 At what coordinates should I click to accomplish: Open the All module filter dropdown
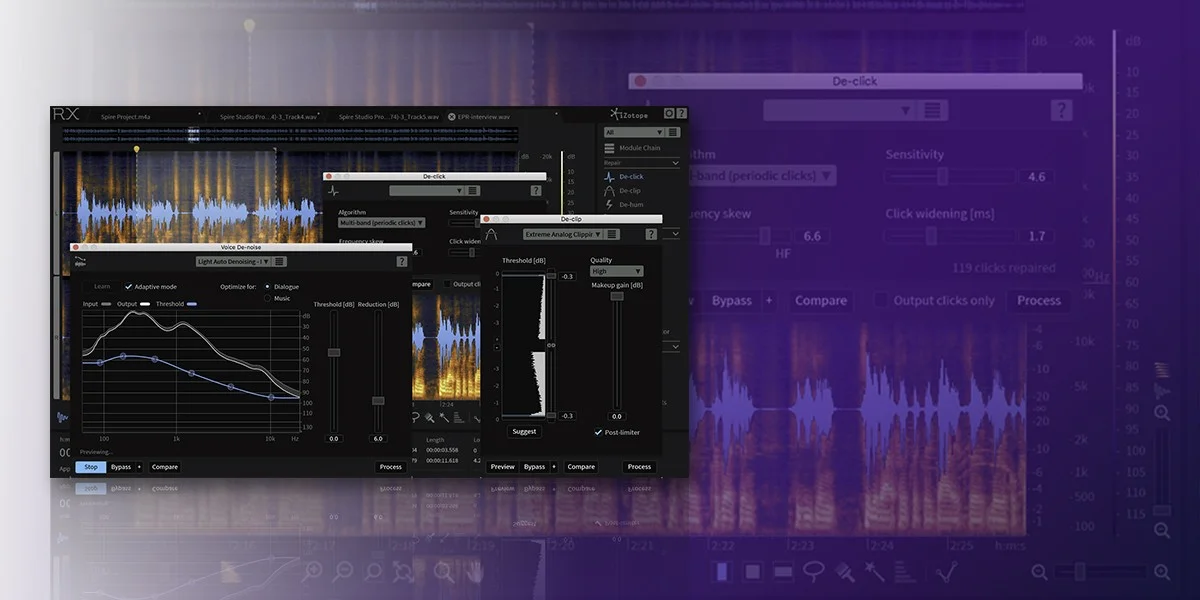point(633,132)
